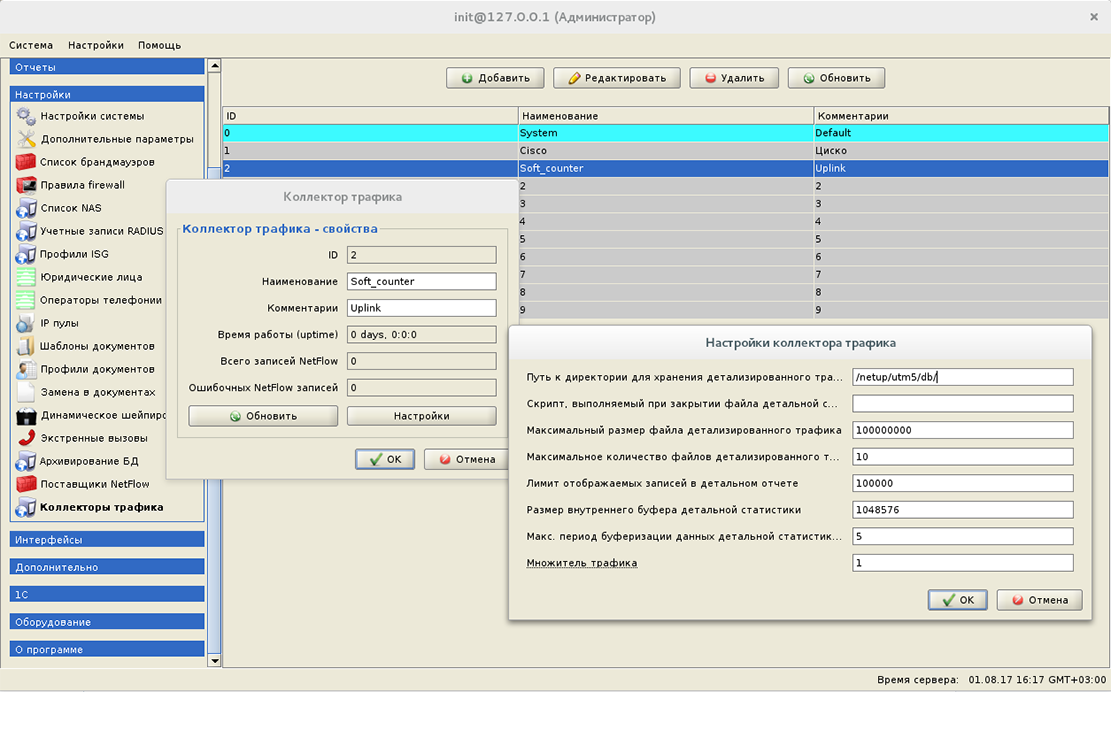Click the Архивирование БД icon

point(26,461)
